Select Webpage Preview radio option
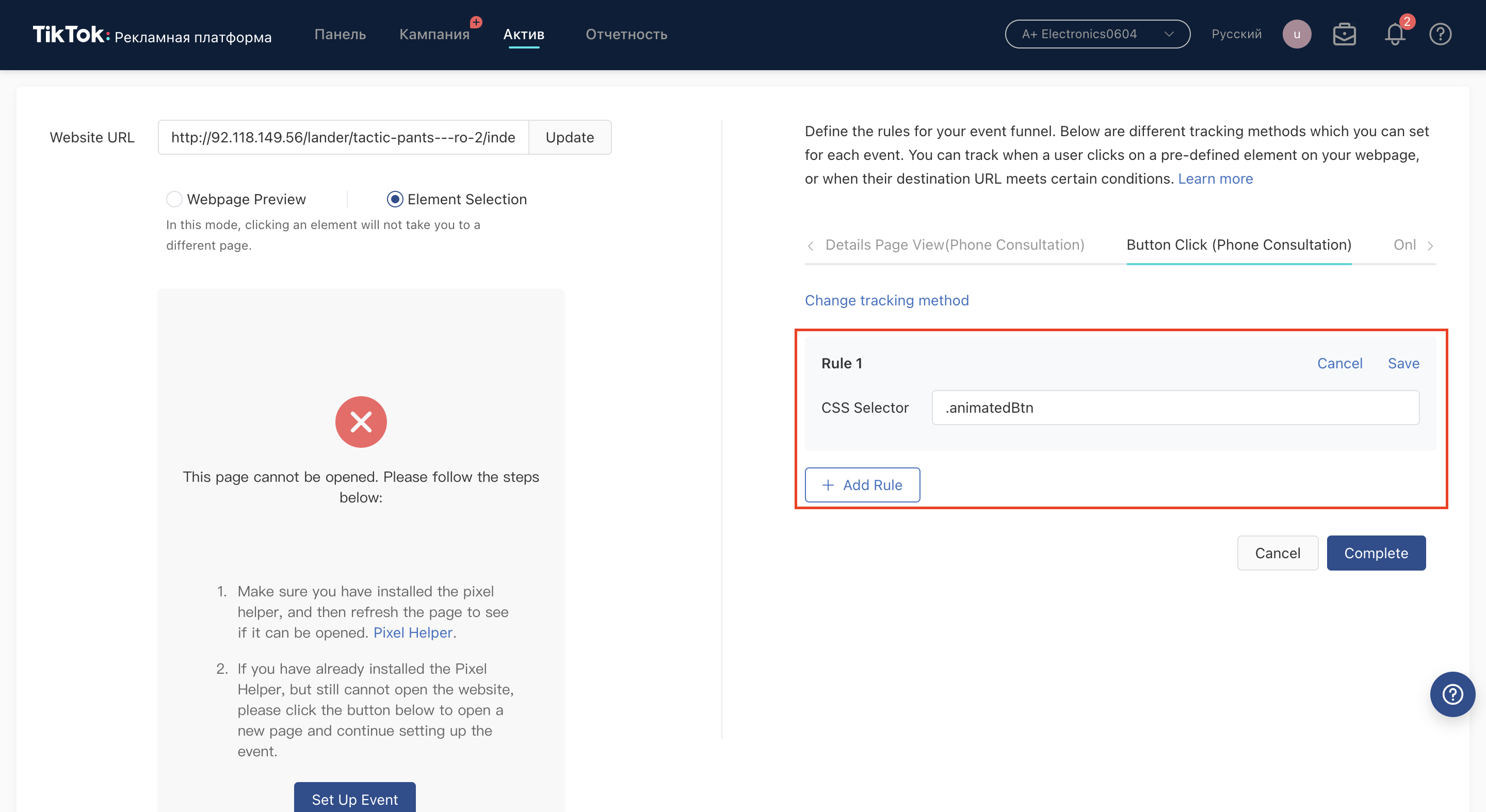The height and width of the screenshot is (812, 1486). tap(174, 199)
